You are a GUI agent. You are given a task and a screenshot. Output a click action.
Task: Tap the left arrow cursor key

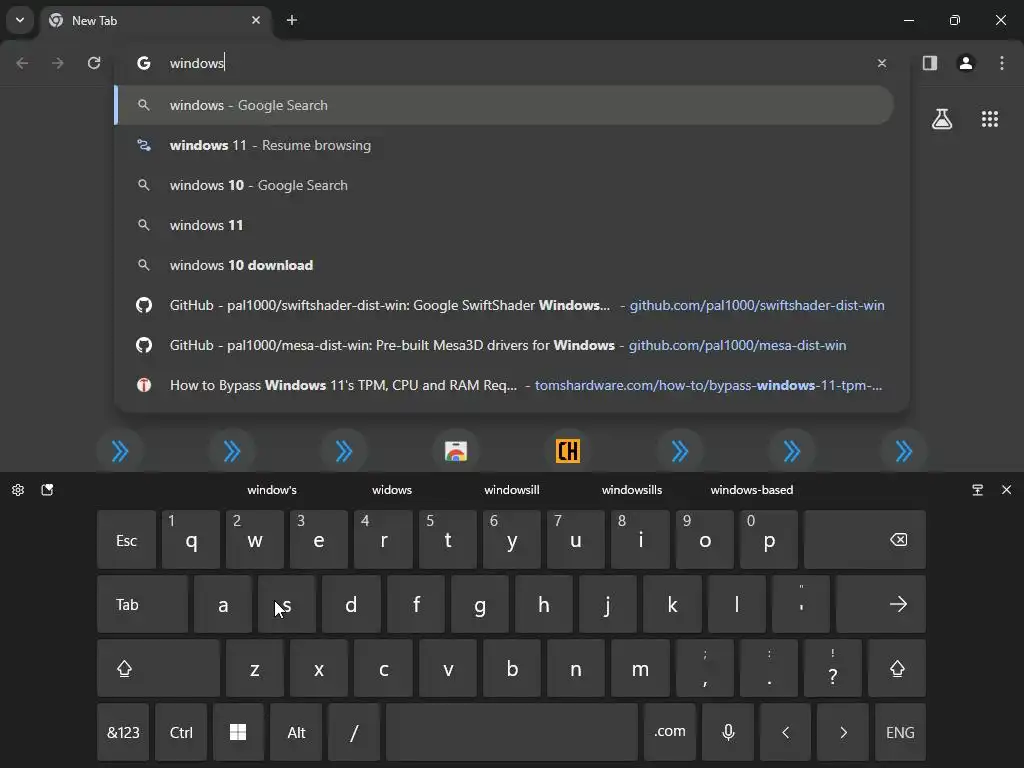(786, 732)
